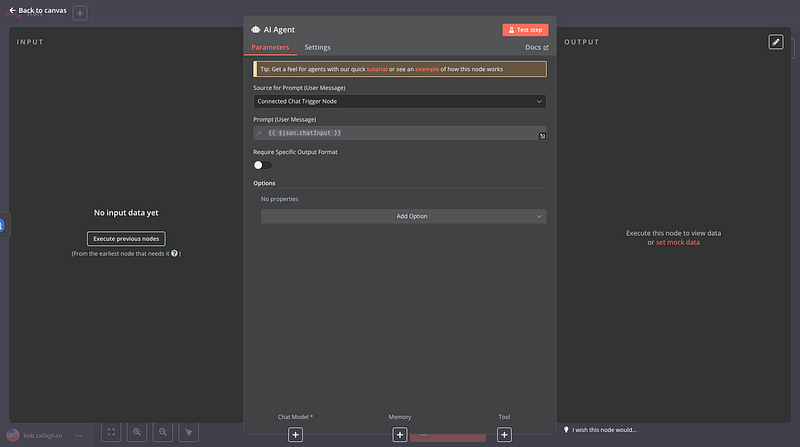Click the AI Agent robot icon

coord(257,30)
